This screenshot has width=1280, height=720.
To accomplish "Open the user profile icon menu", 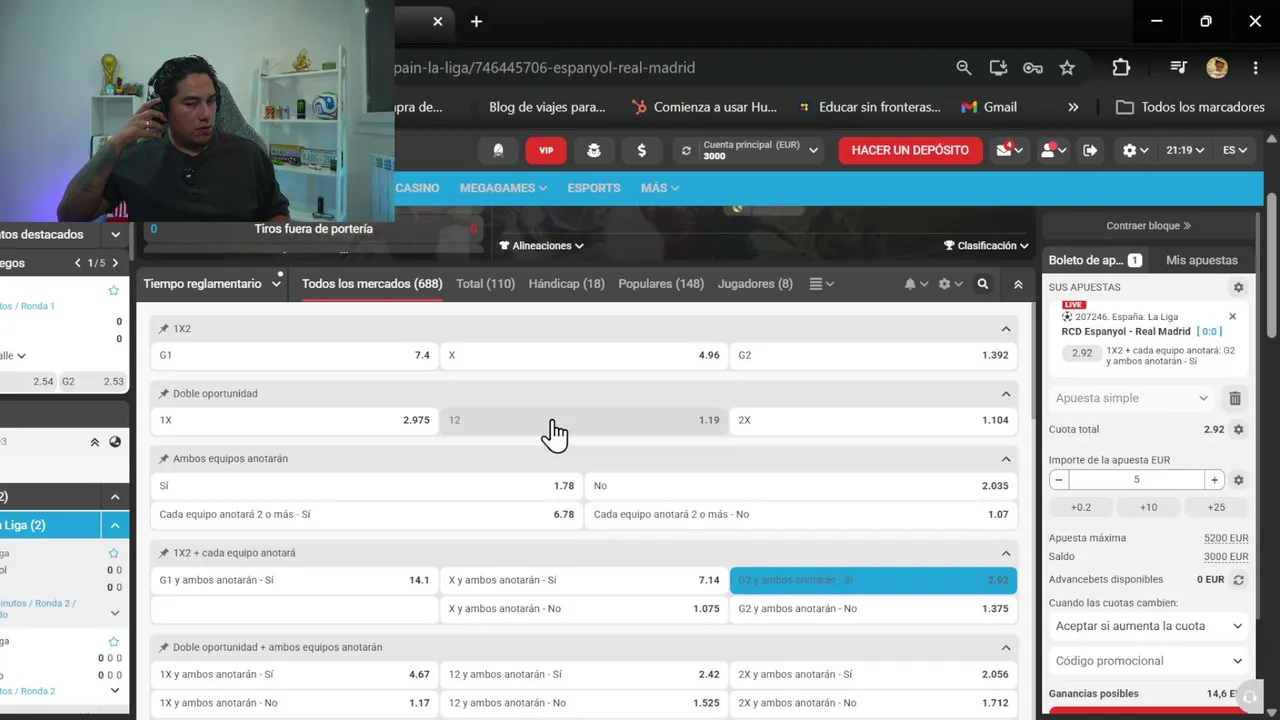I will 1053,150.
